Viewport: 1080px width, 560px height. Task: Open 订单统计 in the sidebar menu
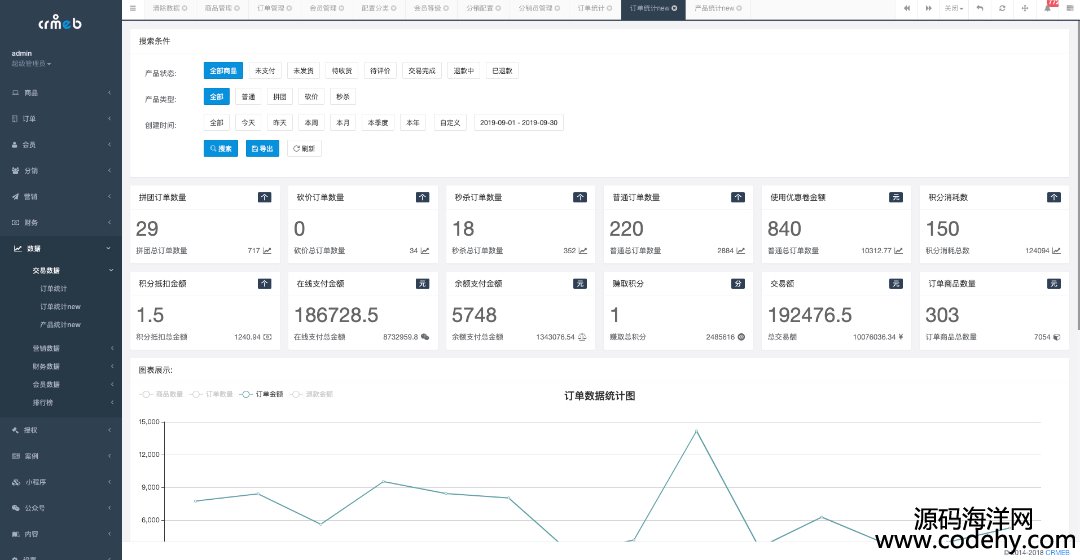pos(53,288)
